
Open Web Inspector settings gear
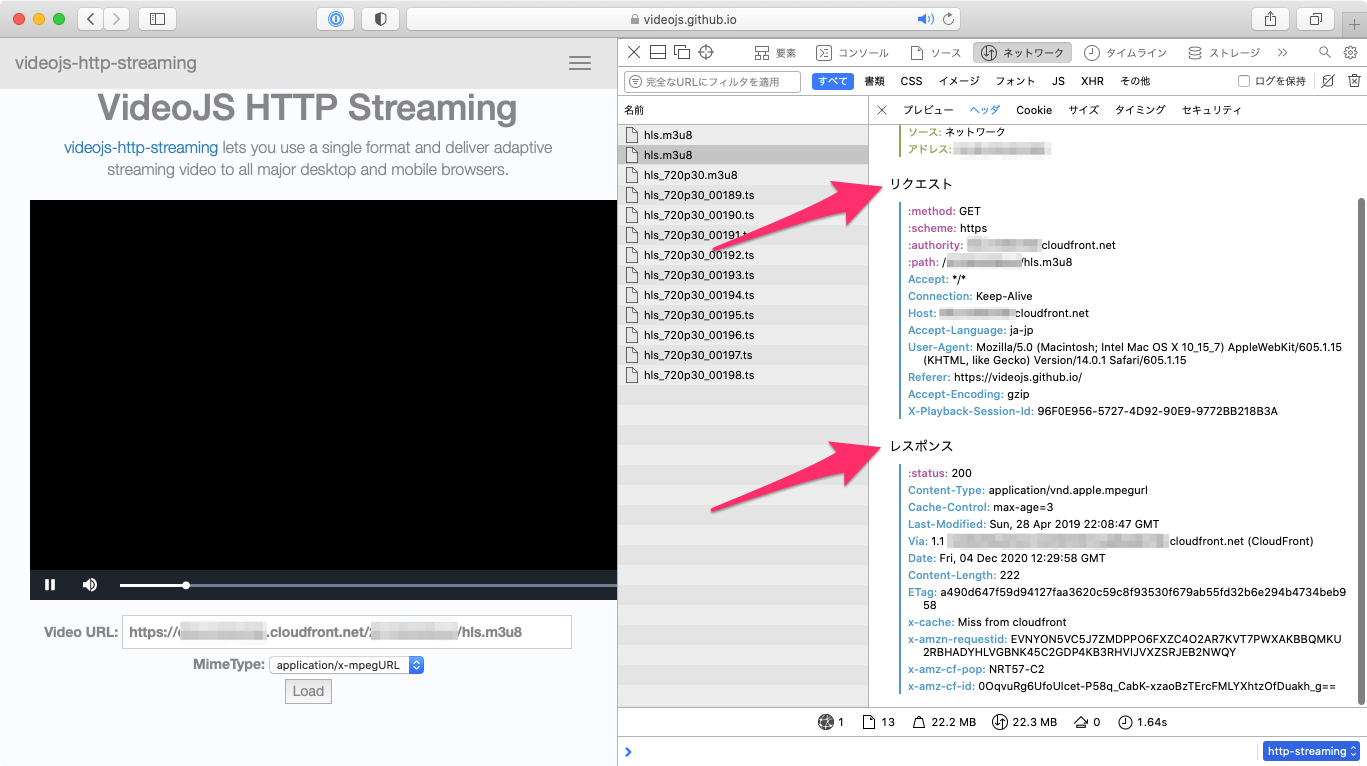coord(1350,53)
